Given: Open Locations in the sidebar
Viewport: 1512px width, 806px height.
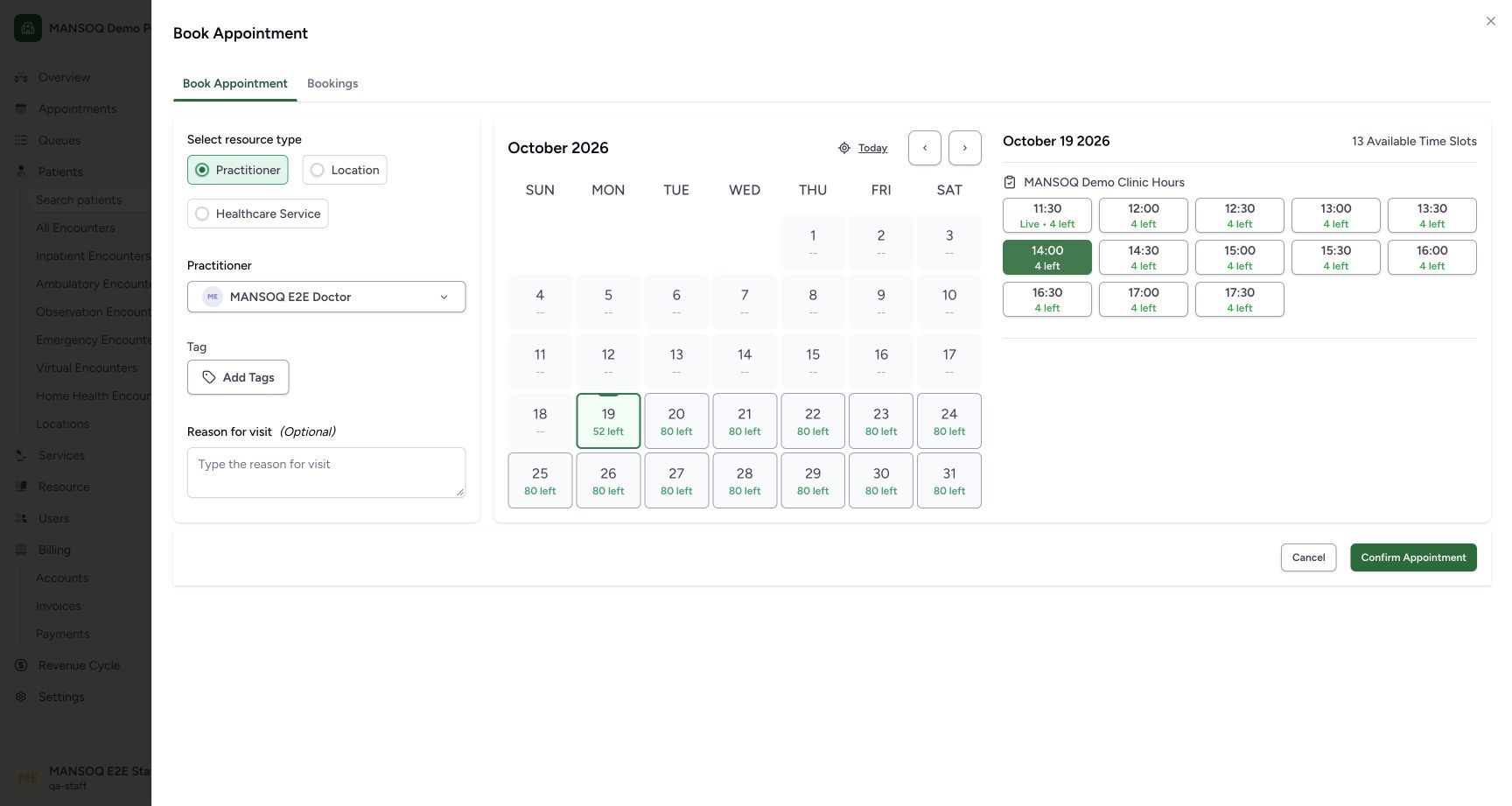Looking at the screenshot, I should click(x=62, y=424).
